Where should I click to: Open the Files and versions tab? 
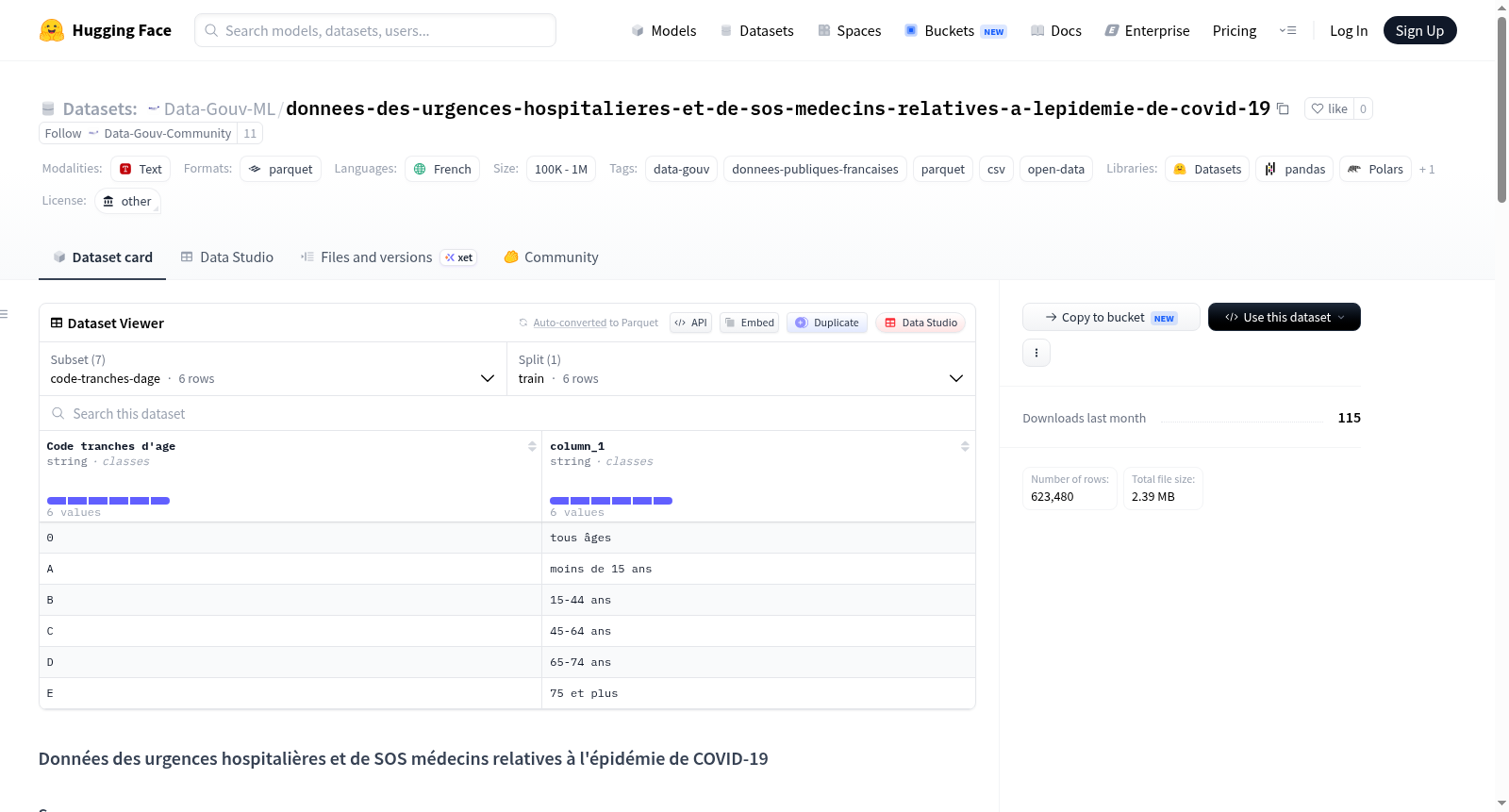[389, 257]
